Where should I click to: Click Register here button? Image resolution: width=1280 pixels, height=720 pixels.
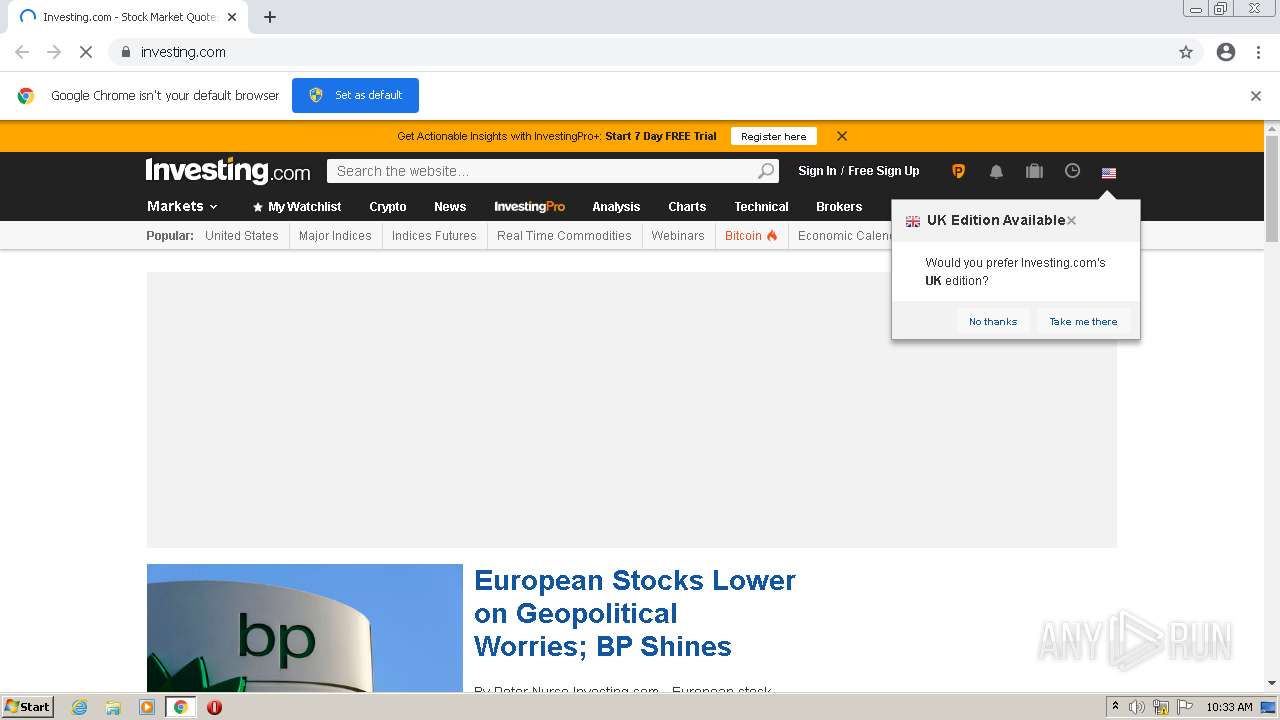pos(774,136)
